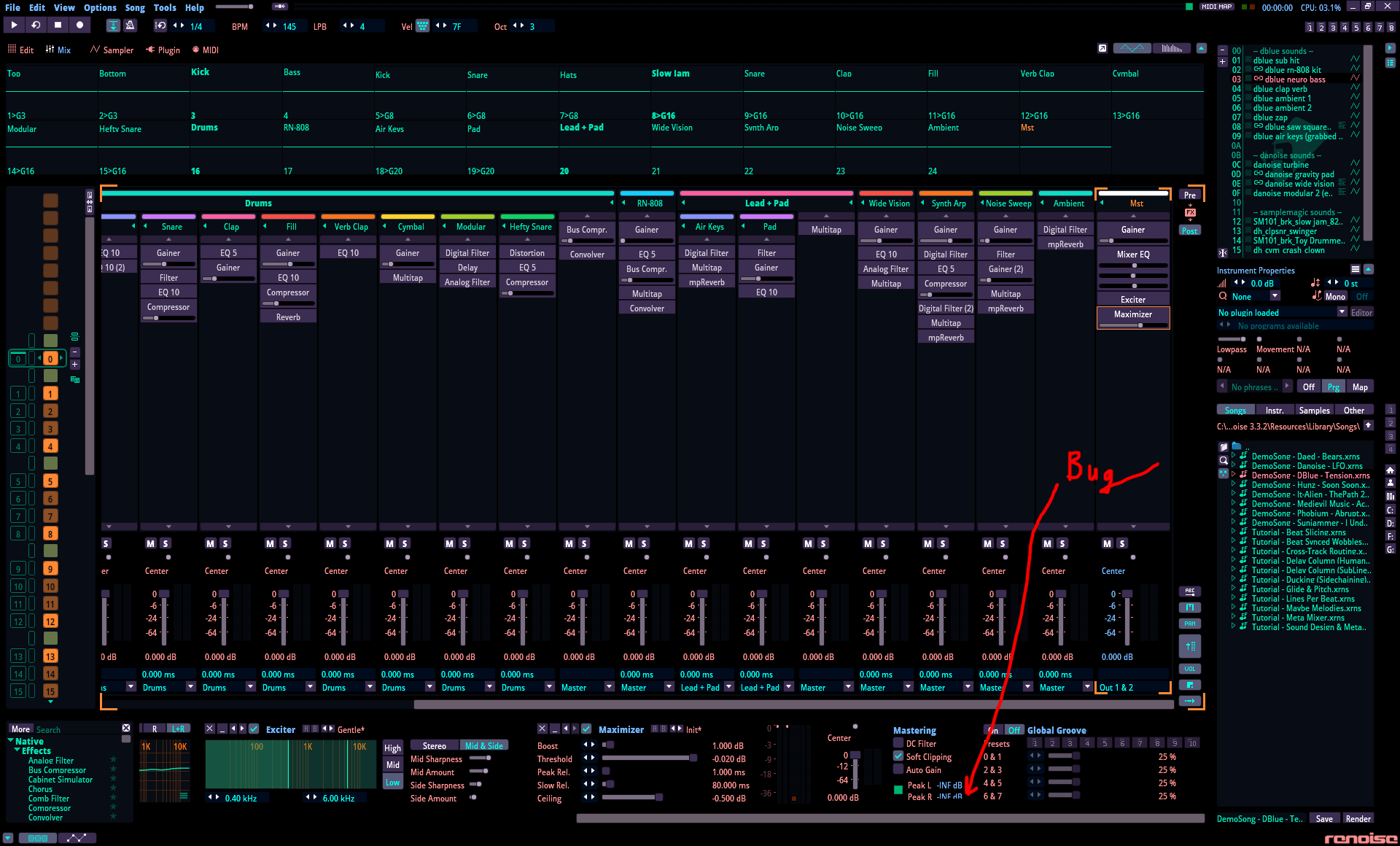Open the Mst output routing dropdown
The image size is (1400, 846).
(1134, 687)
